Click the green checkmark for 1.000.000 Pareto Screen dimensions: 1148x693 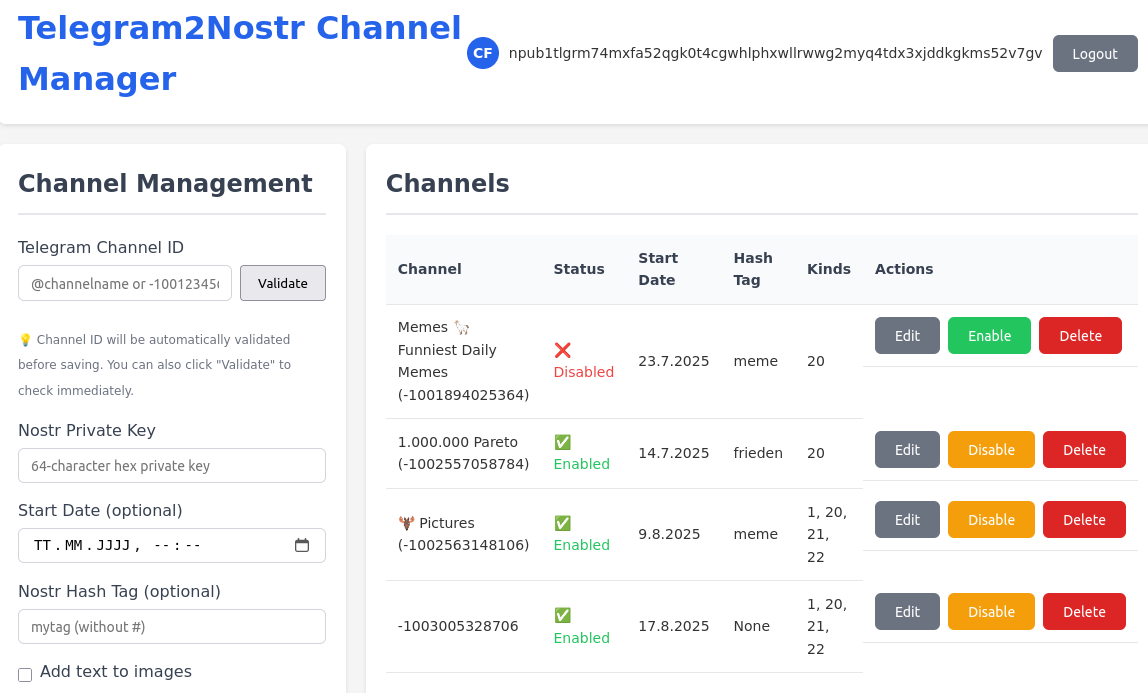(x=563, y=442)
